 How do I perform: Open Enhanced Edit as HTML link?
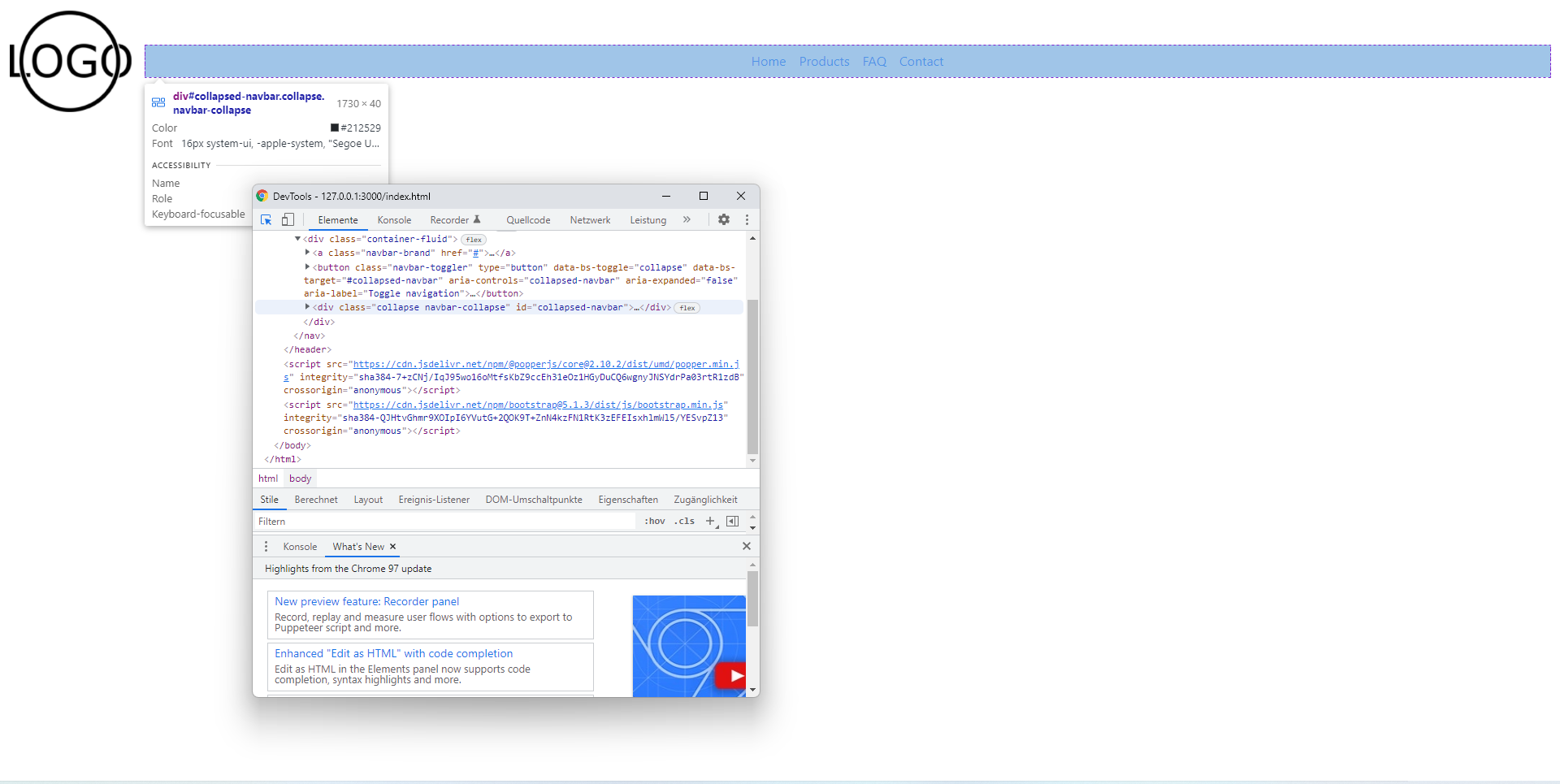pyautogui.click(x=393, y=654)
